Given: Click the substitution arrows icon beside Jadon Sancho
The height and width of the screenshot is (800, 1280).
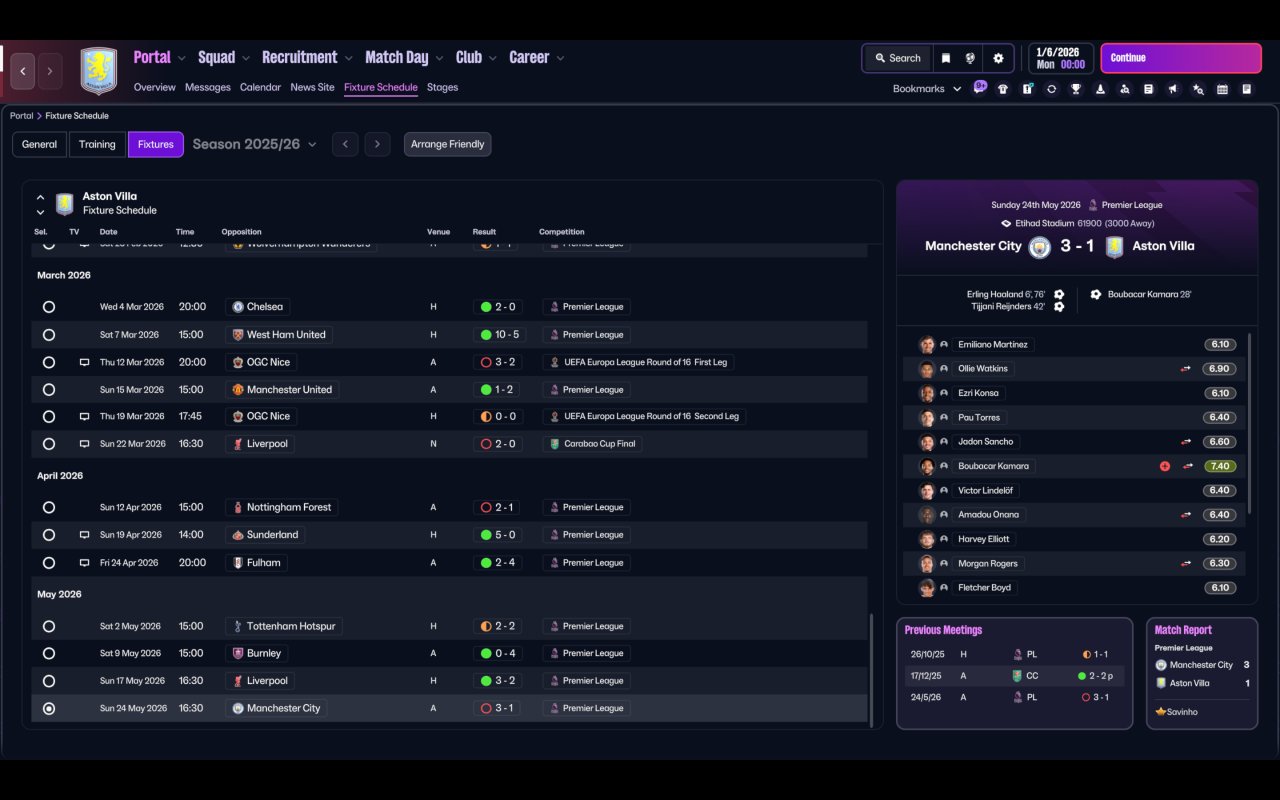Looking at the screenshot, I should pos(1187,442).
